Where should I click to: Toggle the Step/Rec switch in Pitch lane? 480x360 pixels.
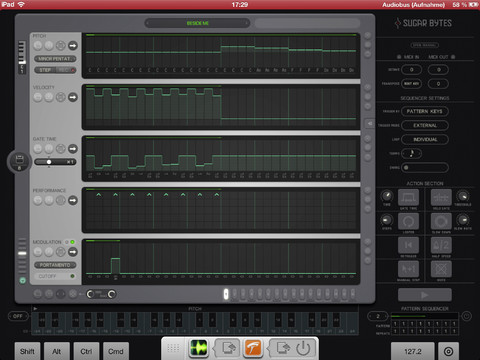(55, 70)
